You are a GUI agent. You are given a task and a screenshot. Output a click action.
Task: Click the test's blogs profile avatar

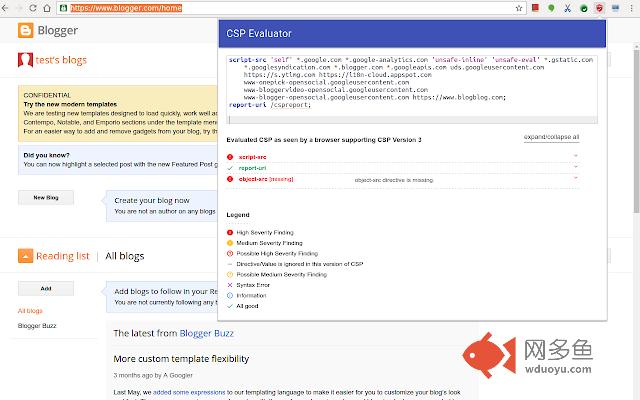click(x=25, y=60)
